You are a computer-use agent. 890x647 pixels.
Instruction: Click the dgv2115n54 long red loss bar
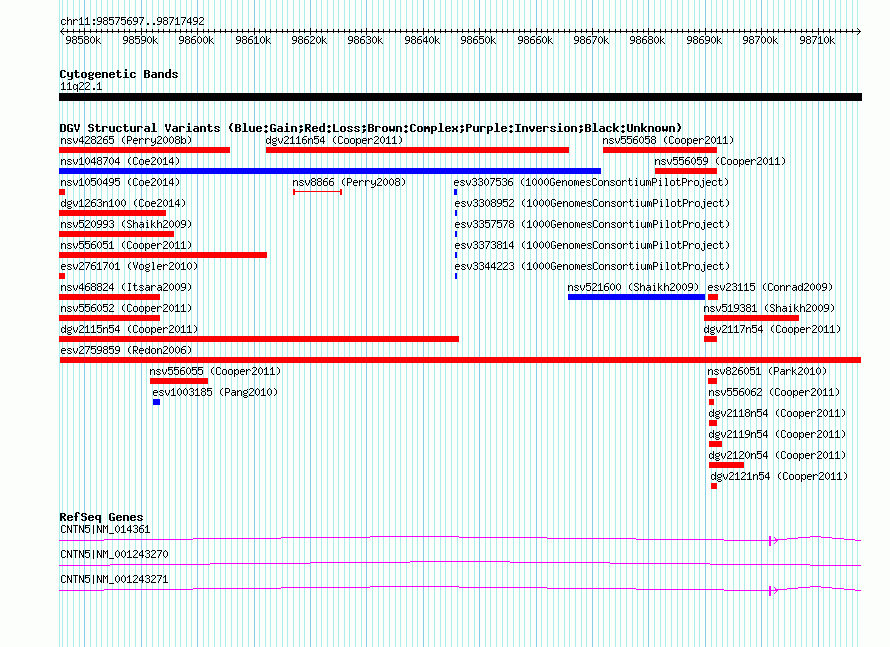259,339
